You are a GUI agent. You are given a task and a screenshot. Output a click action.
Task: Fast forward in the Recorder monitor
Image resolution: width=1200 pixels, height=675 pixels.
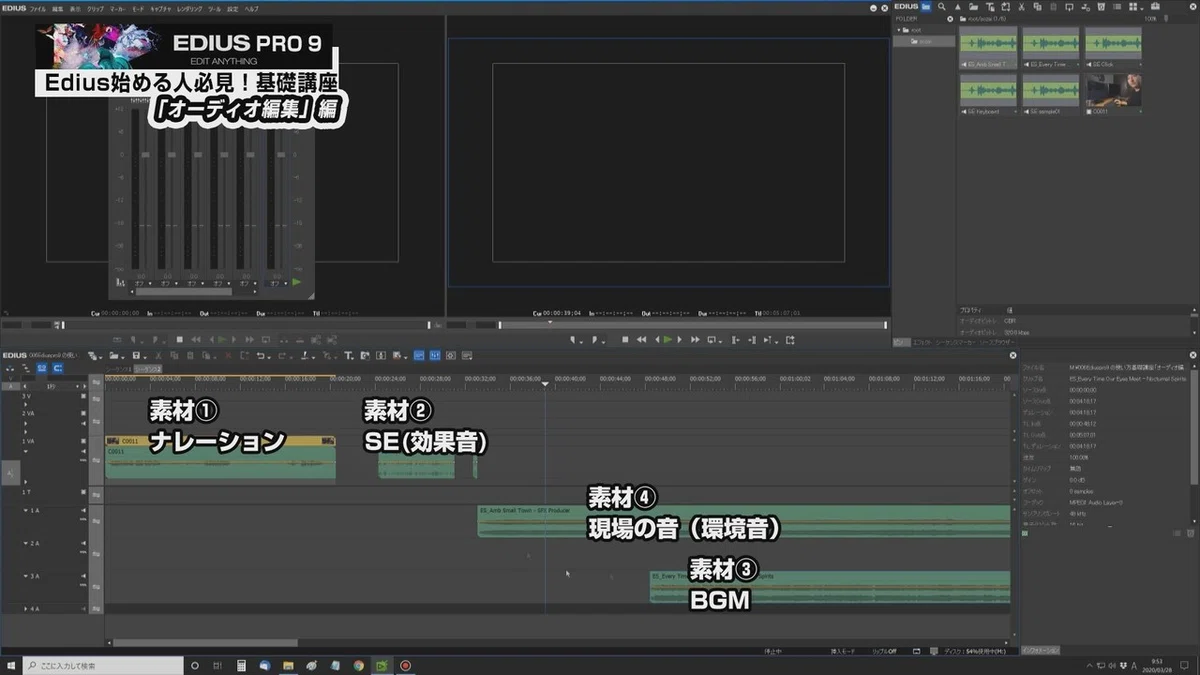[x=695, y=340]
